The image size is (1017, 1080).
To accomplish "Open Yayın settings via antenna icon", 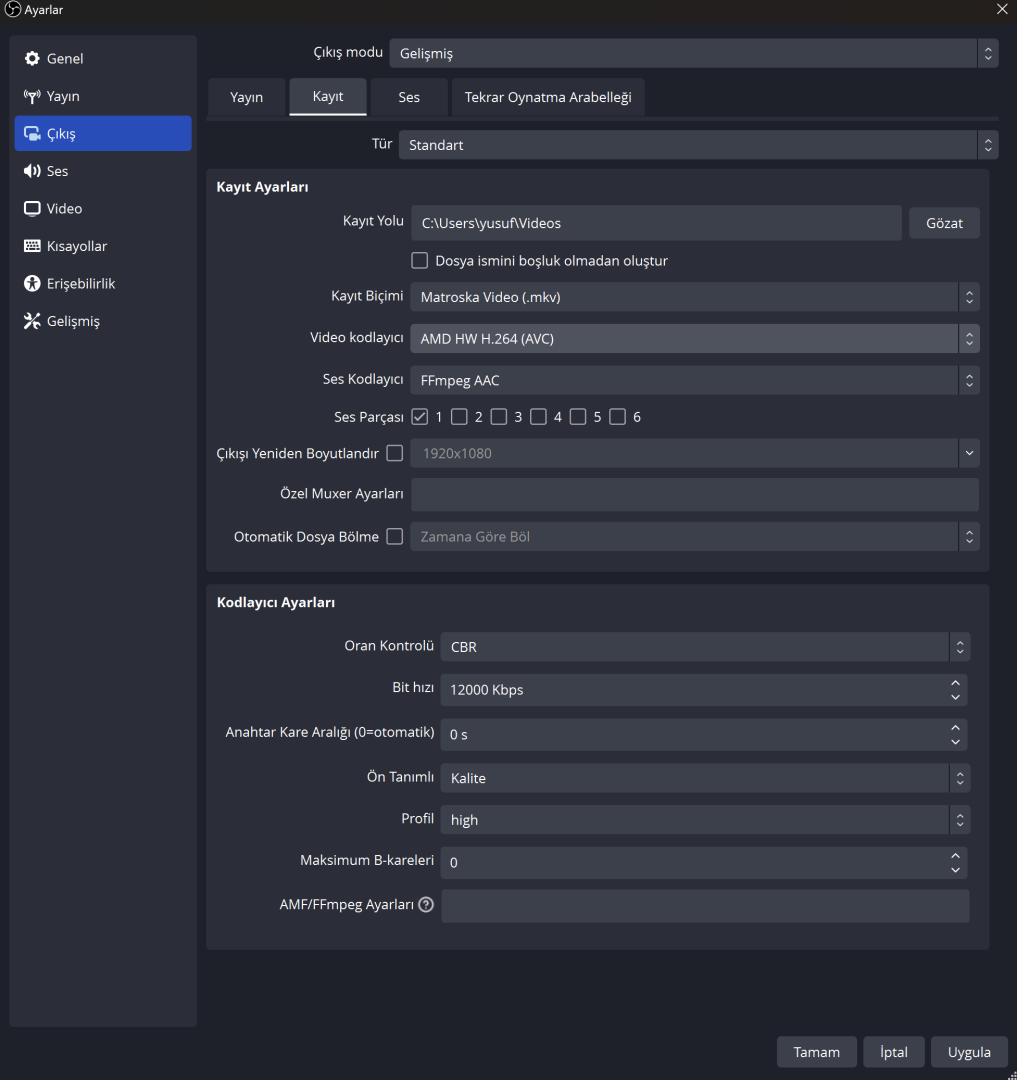I will [32, 96].
